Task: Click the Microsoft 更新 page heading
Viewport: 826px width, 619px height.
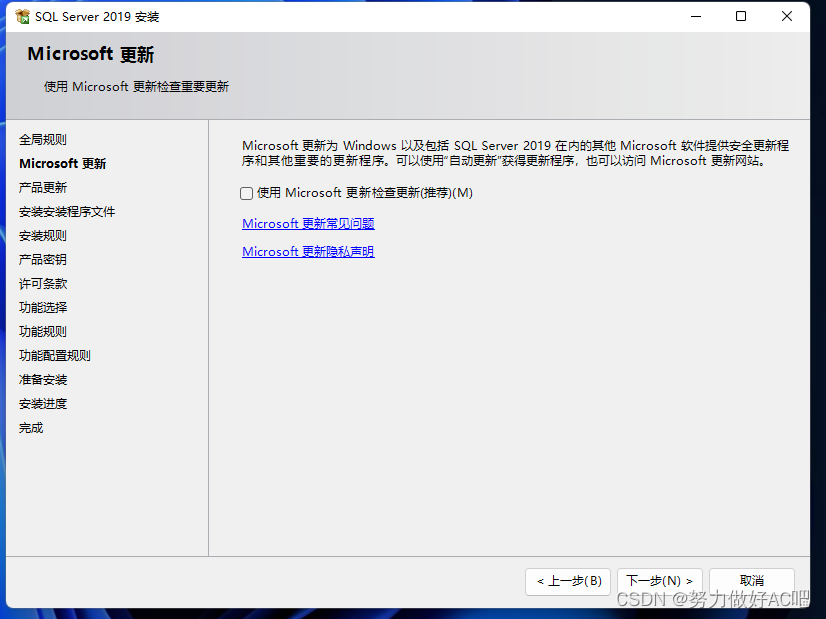Action: (x=91, y=54)
